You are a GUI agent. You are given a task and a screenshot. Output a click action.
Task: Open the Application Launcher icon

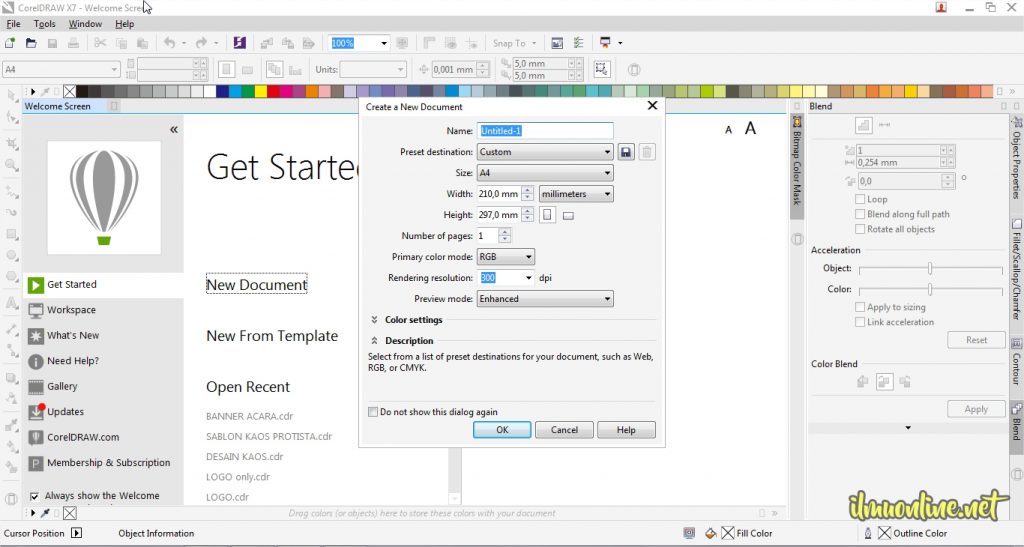click(605, 43)
